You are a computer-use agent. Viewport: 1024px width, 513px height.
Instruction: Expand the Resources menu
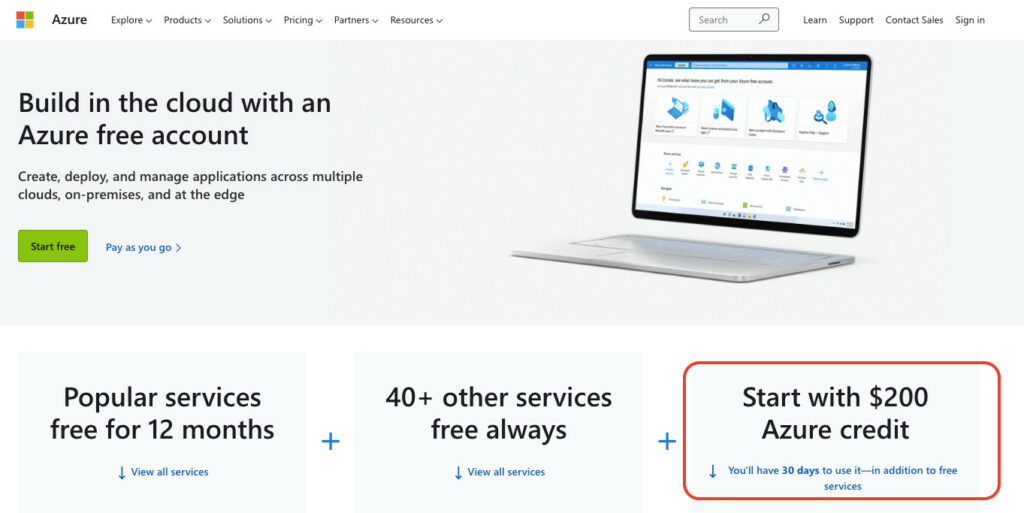point(416,20)
